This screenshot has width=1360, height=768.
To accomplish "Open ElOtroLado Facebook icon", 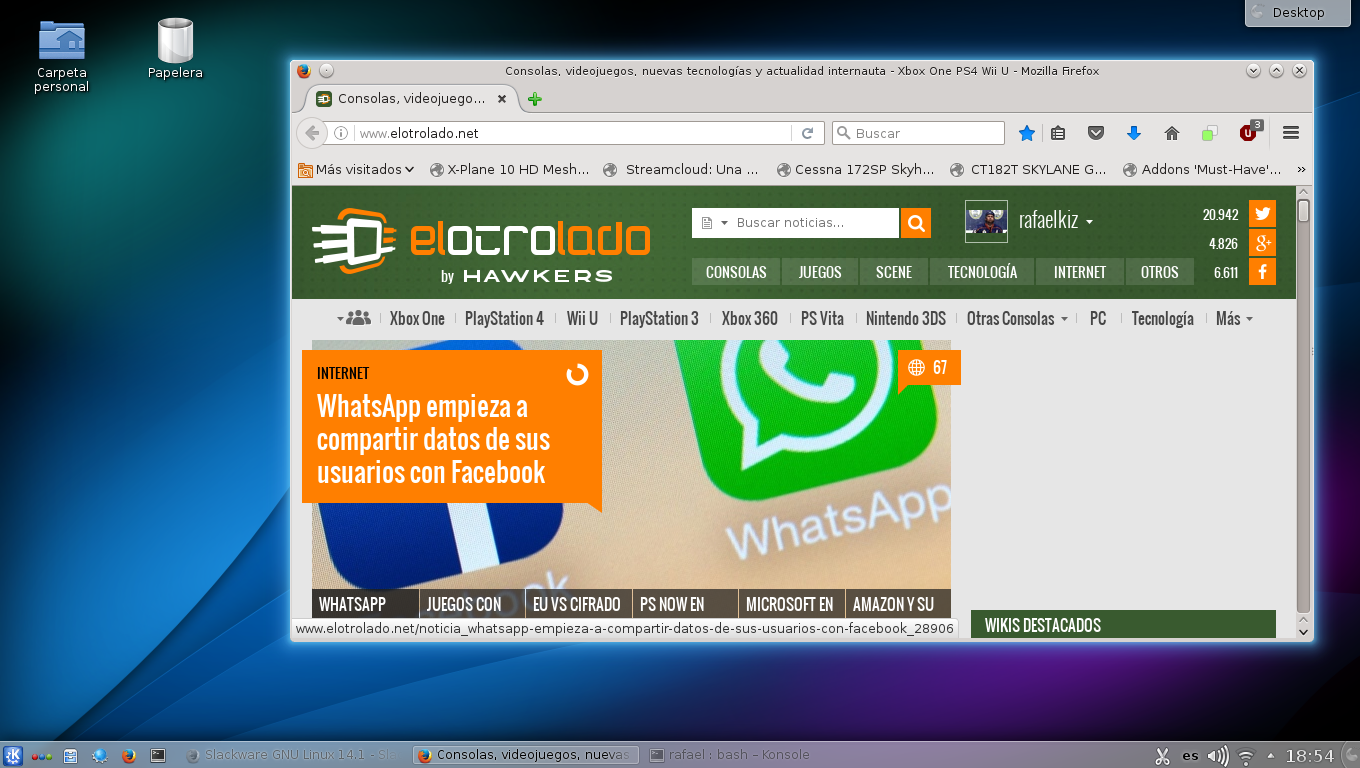I will coord(1263,272).
